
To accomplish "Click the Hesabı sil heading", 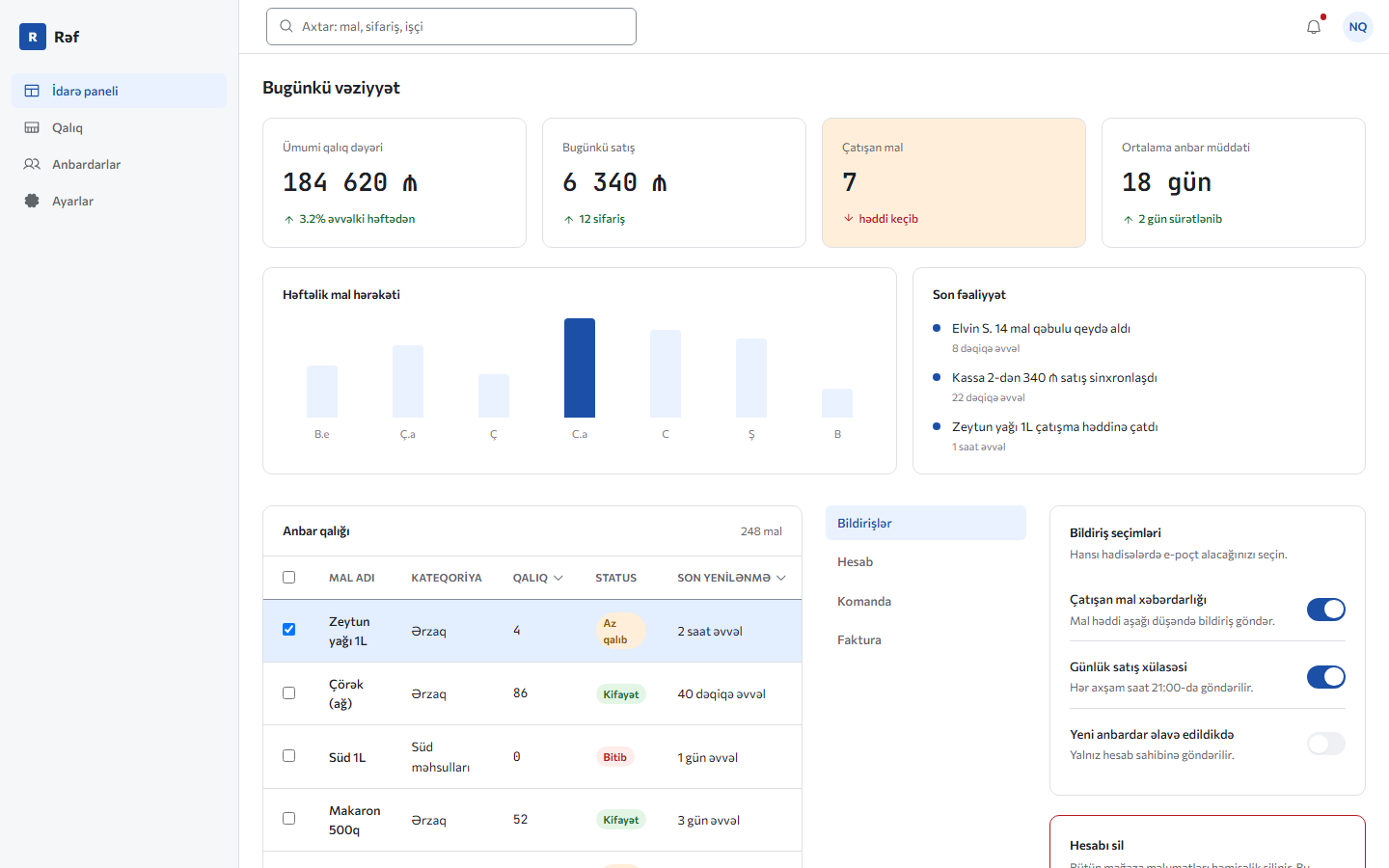I will (x=1097, y=845).
